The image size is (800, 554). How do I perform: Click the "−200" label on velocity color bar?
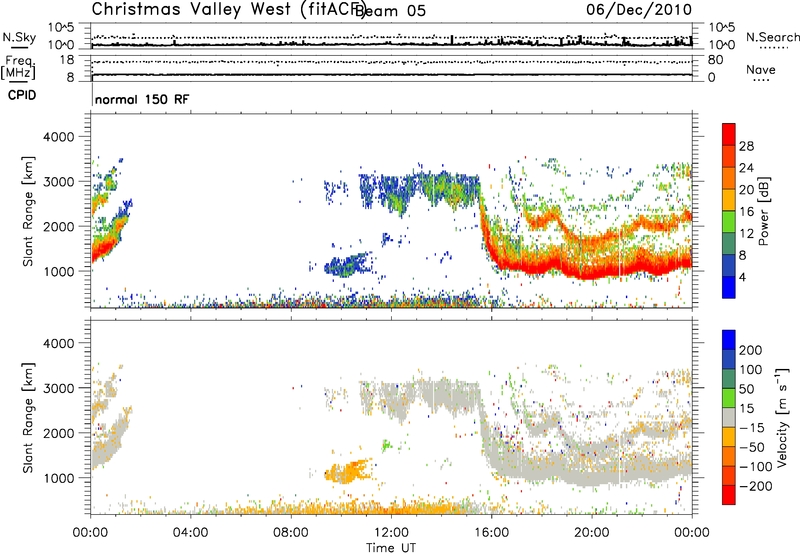click(x=755, y=486)
